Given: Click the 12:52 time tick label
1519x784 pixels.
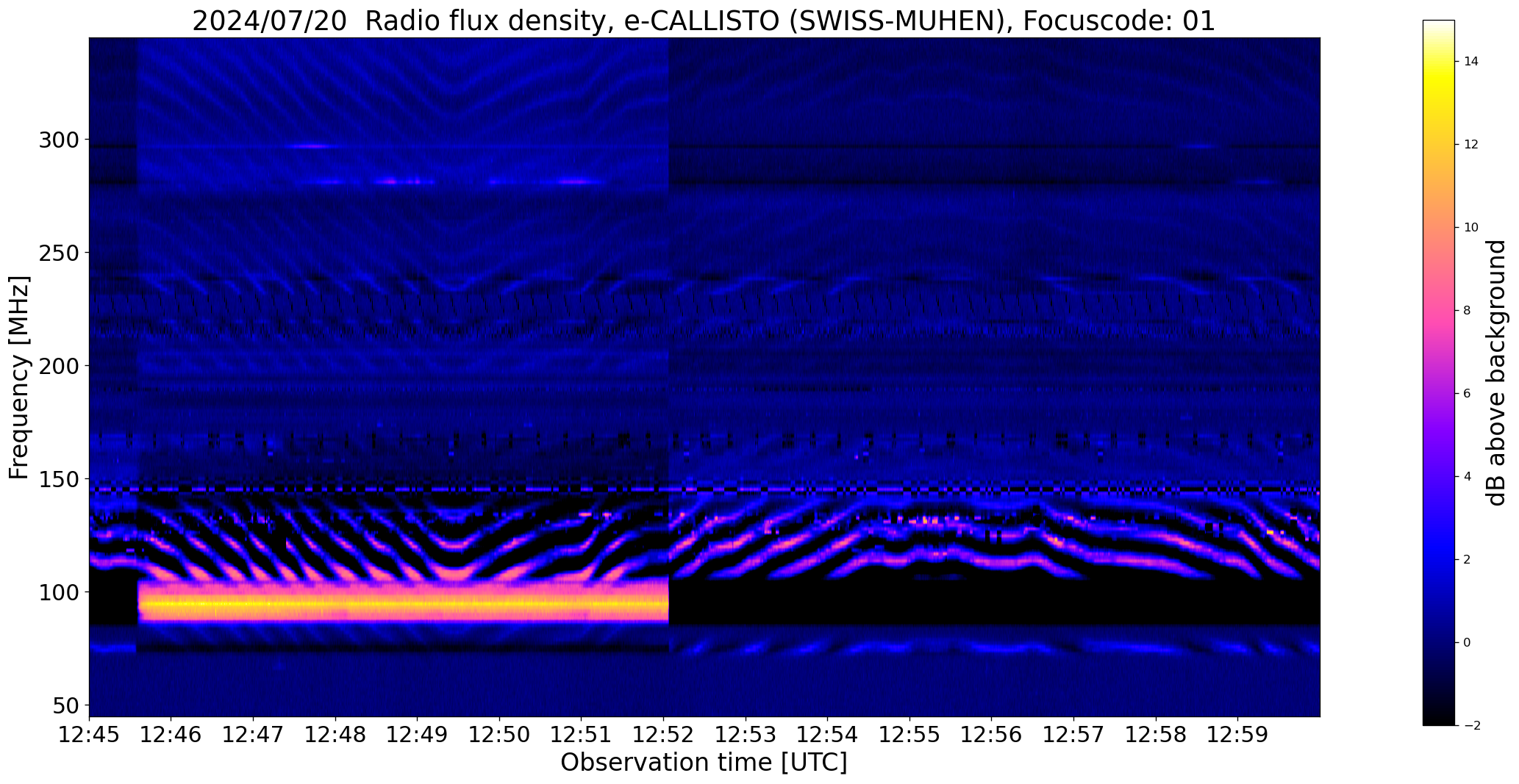Looking at the screenshot, I should [664, 734].
